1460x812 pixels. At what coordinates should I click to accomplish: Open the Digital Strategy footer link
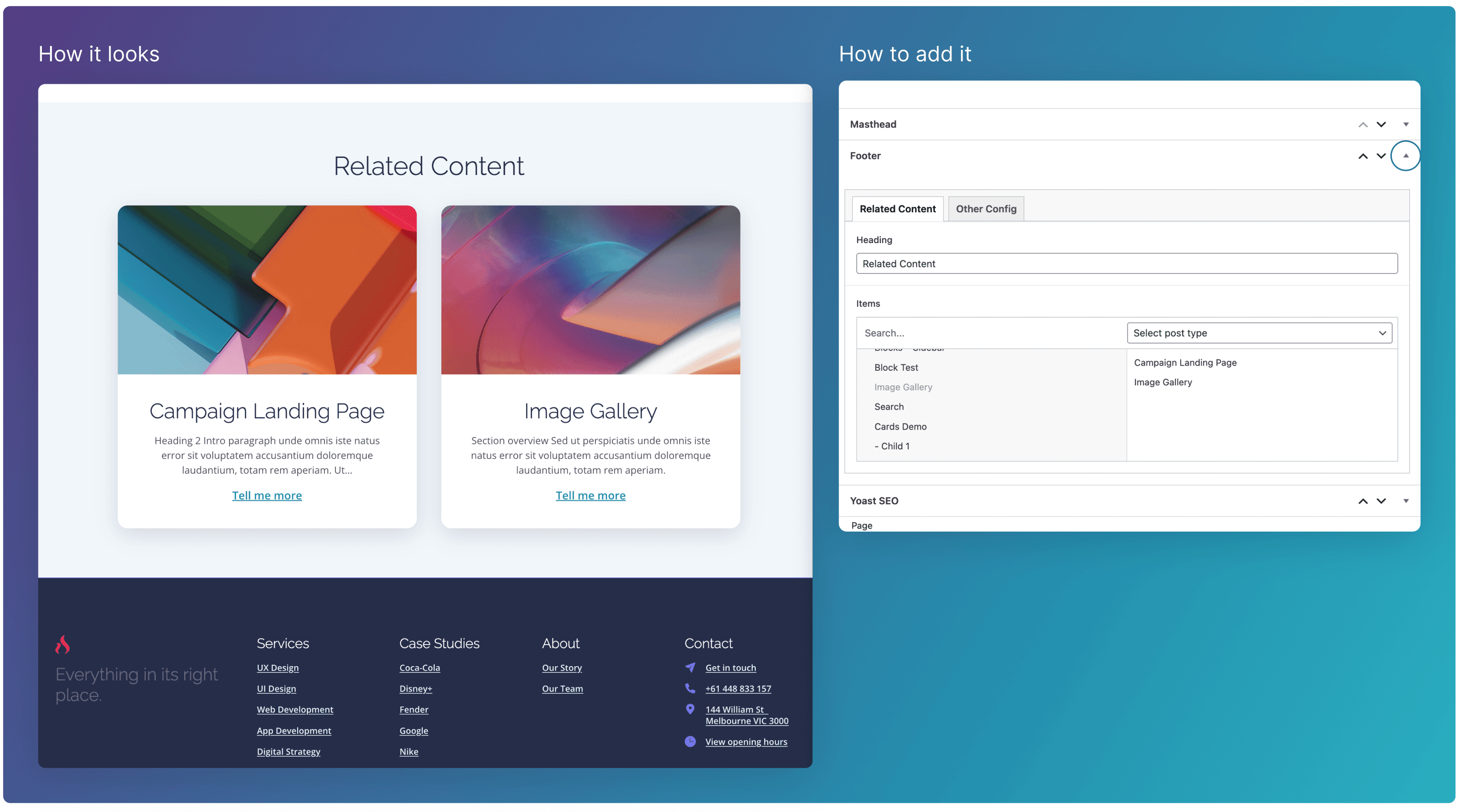[289, 752]
